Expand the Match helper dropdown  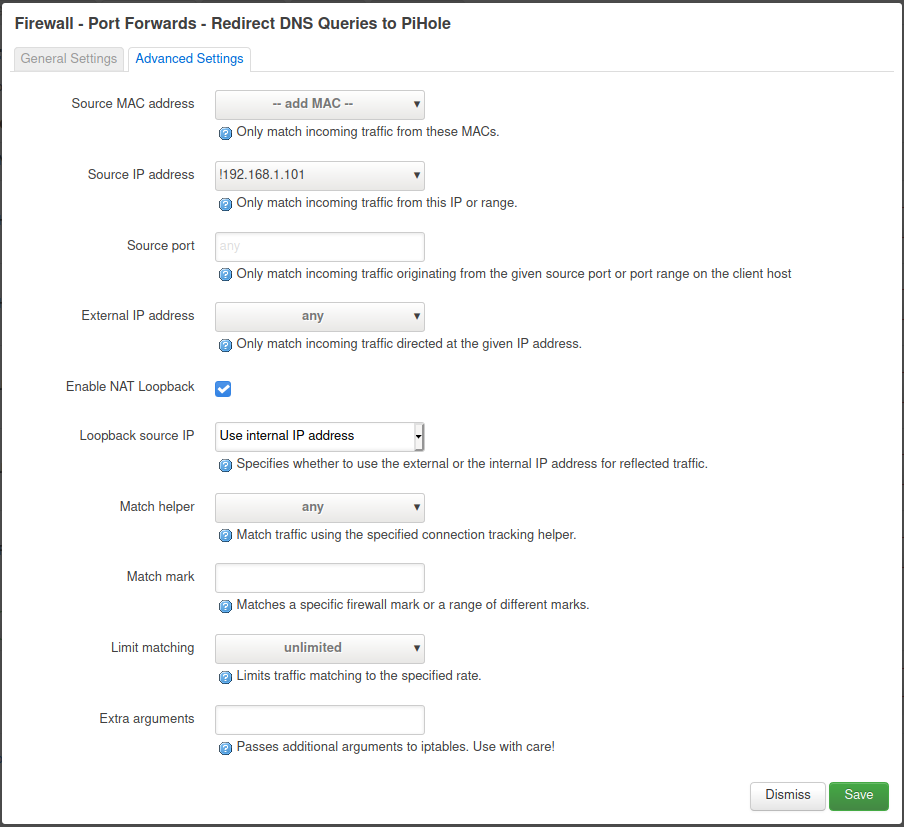click(x=319, y=507)
